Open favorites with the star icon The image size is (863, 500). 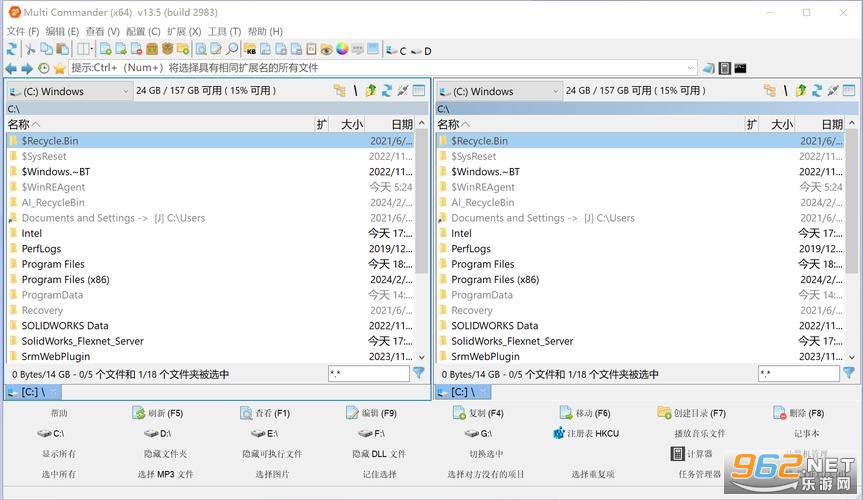click(59, 68)
